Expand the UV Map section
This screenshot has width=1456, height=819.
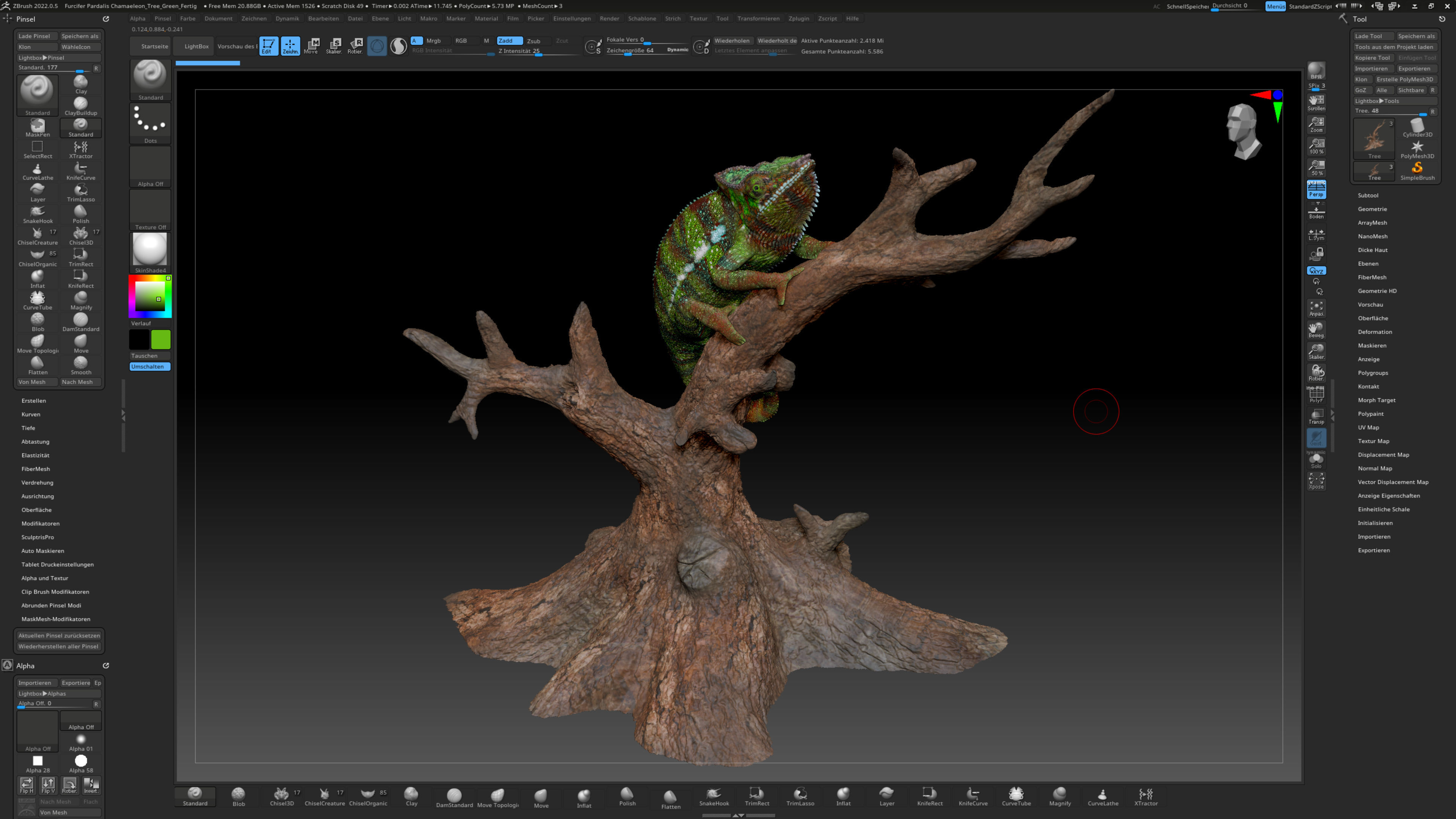pyautogui.click(x=1368, y=427)
